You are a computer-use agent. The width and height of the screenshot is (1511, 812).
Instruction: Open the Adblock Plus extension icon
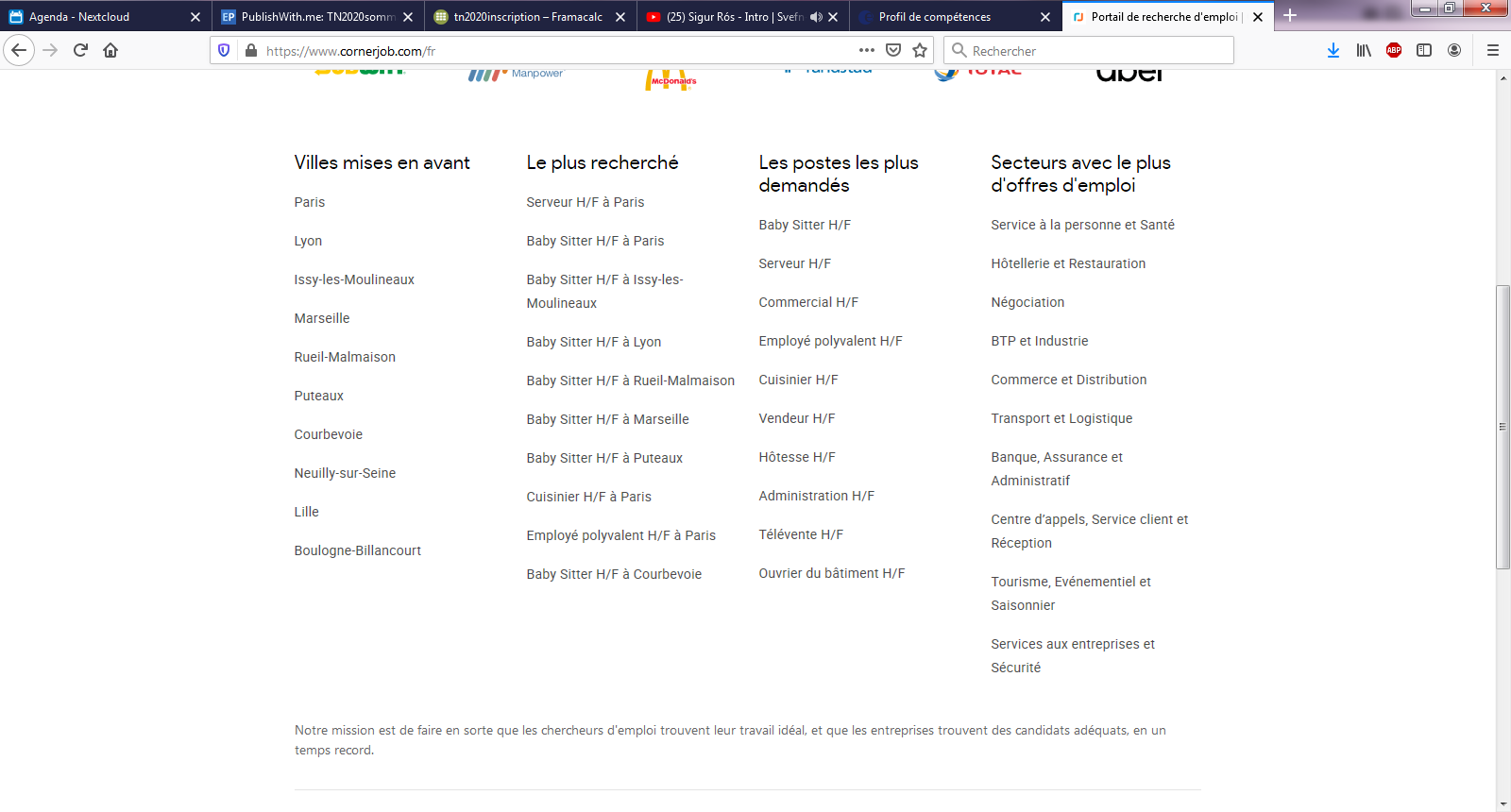(1394, 50)
